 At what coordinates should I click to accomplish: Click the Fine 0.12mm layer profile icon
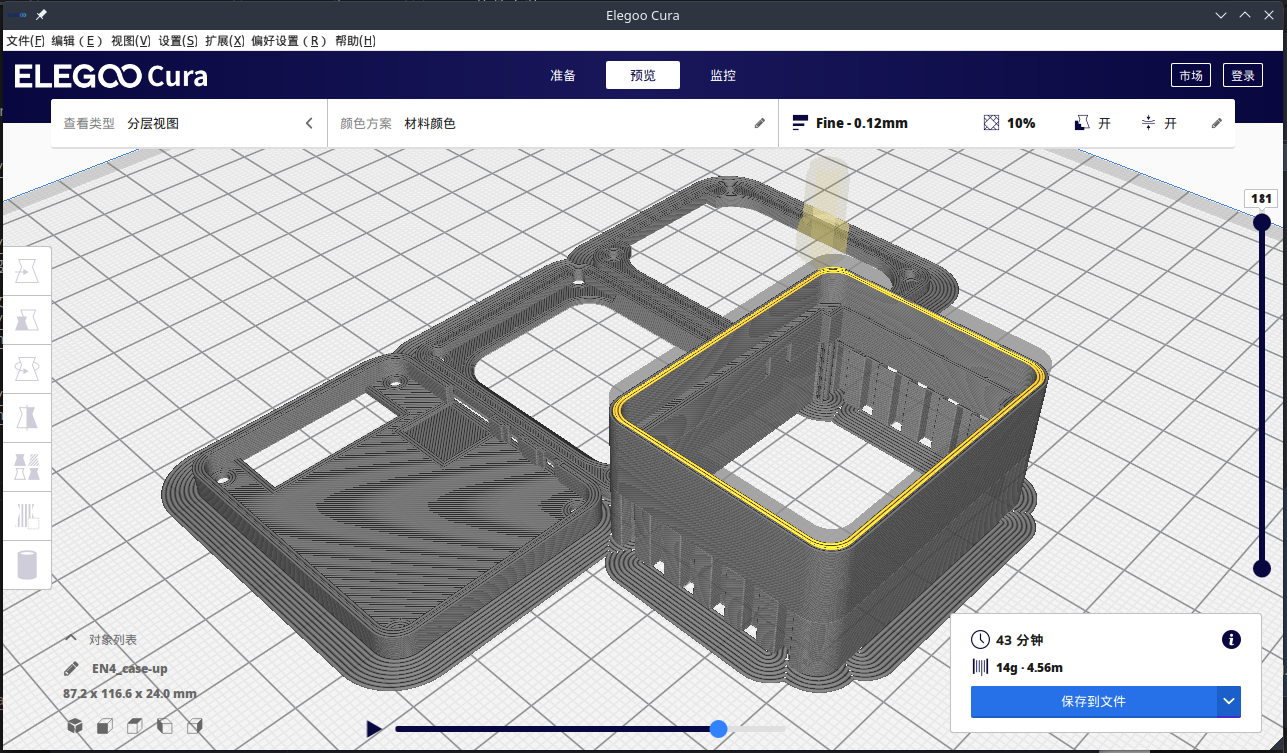point(800,123)
